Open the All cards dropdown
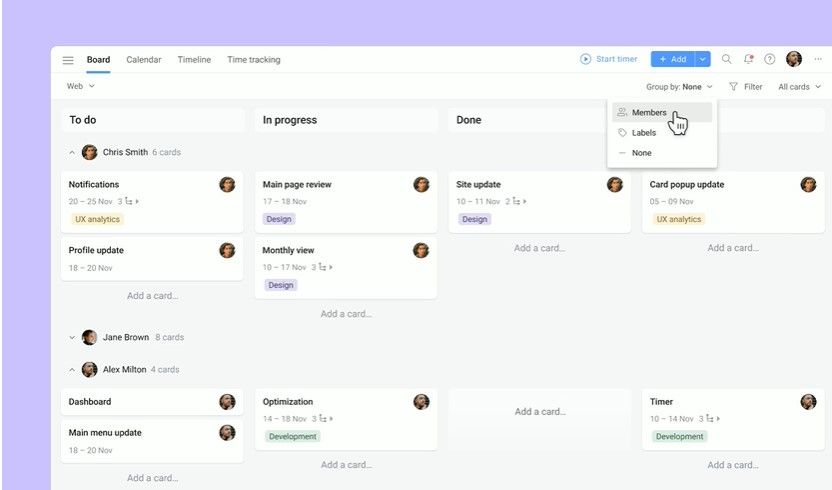The width and height of the screenshot is (832, 490). (799, 87)
